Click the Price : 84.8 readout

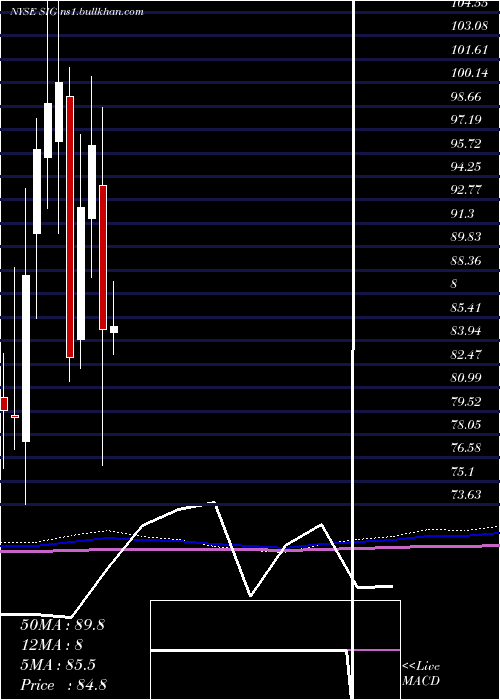pos(63,685)
